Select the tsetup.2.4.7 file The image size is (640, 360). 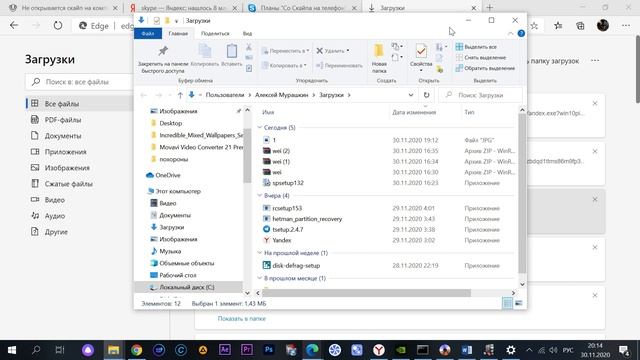coord(287,229)
